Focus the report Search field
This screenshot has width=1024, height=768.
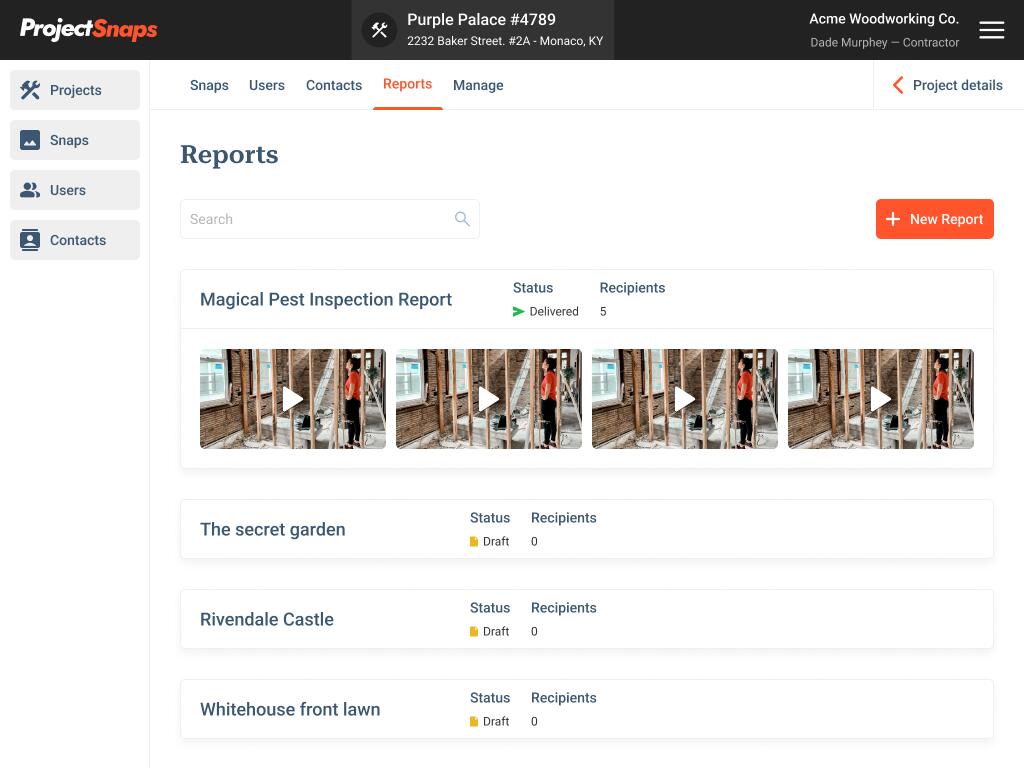pos(315,219)
